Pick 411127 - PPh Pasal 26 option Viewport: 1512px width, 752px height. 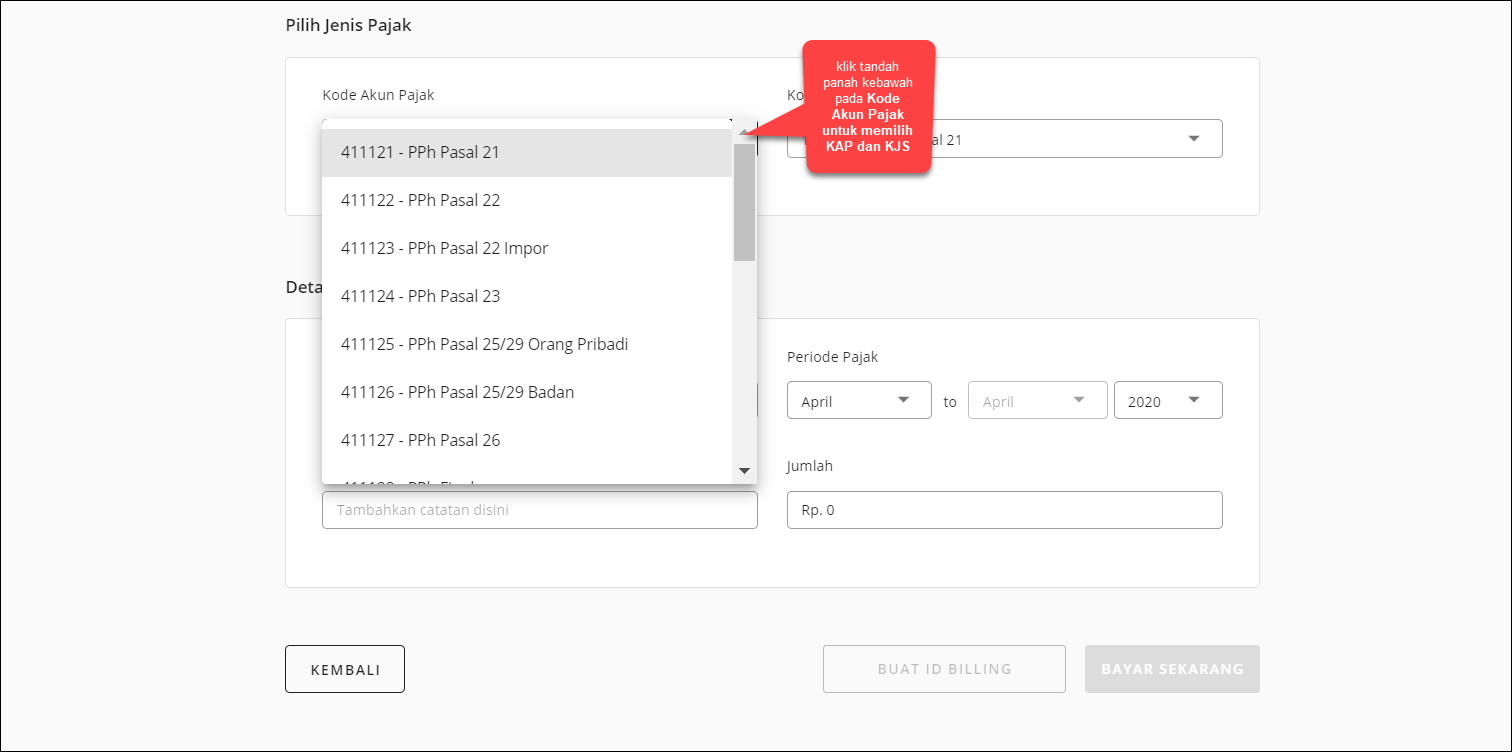pos(527,441)
